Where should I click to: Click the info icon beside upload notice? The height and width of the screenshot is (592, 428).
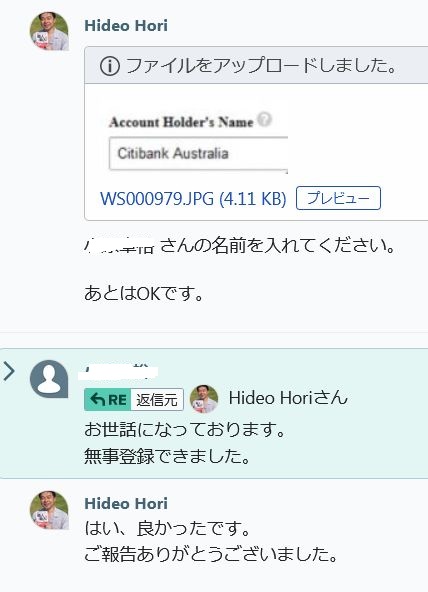[110, 66]
